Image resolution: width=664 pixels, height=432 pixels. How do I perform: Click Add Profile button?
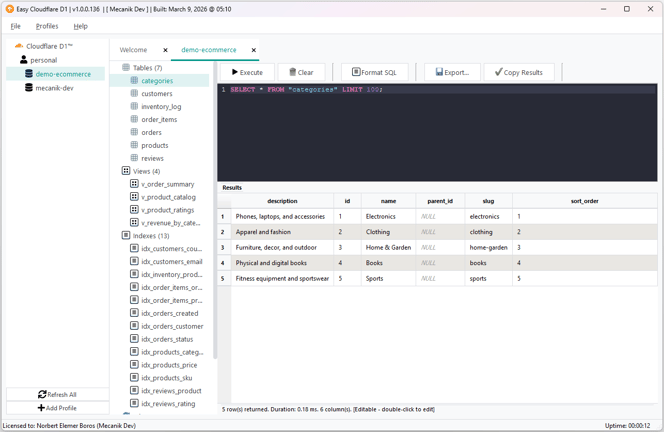[58, 408]
